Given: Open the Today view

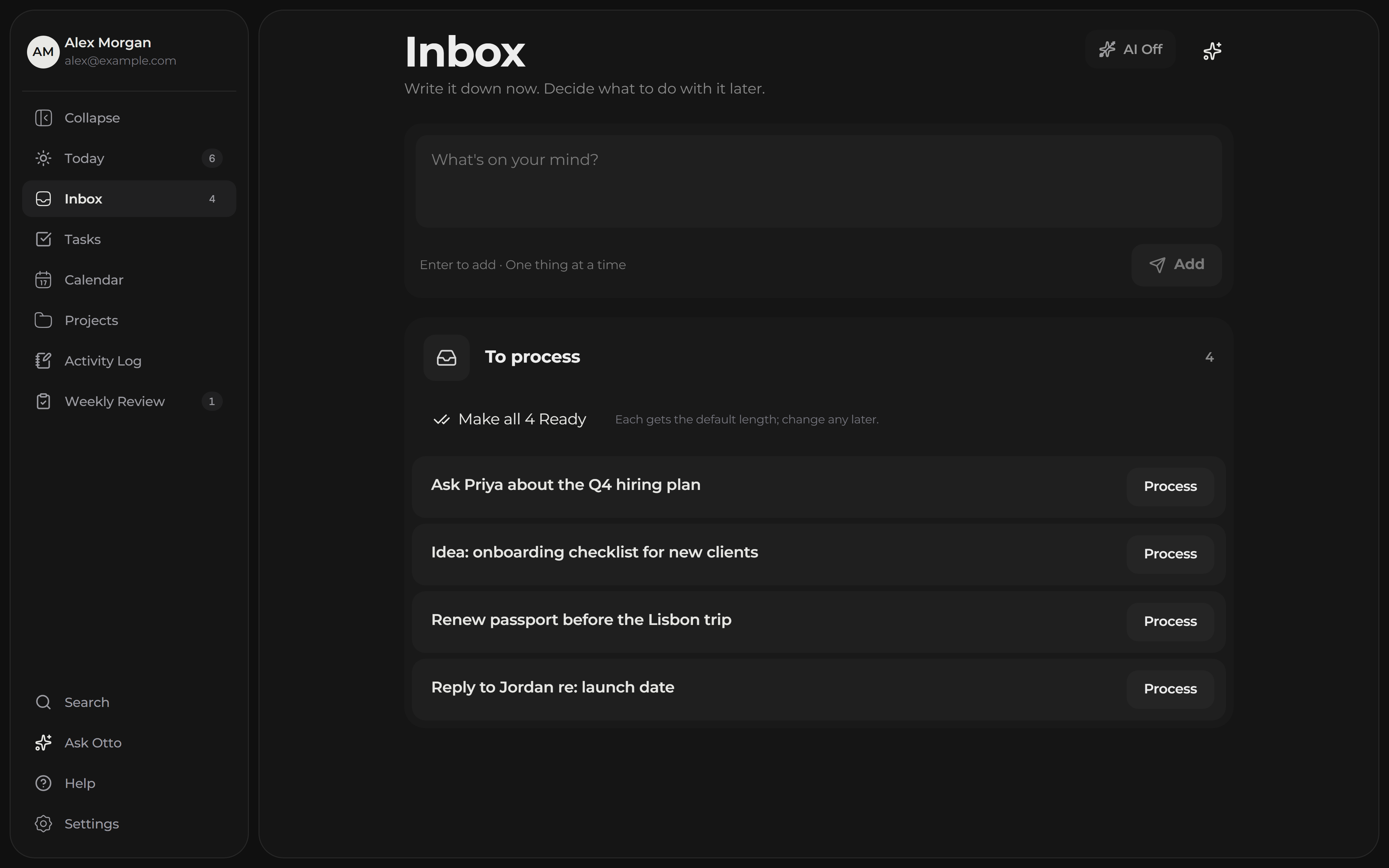Looking at the screenshot, I should coord(129,158).
